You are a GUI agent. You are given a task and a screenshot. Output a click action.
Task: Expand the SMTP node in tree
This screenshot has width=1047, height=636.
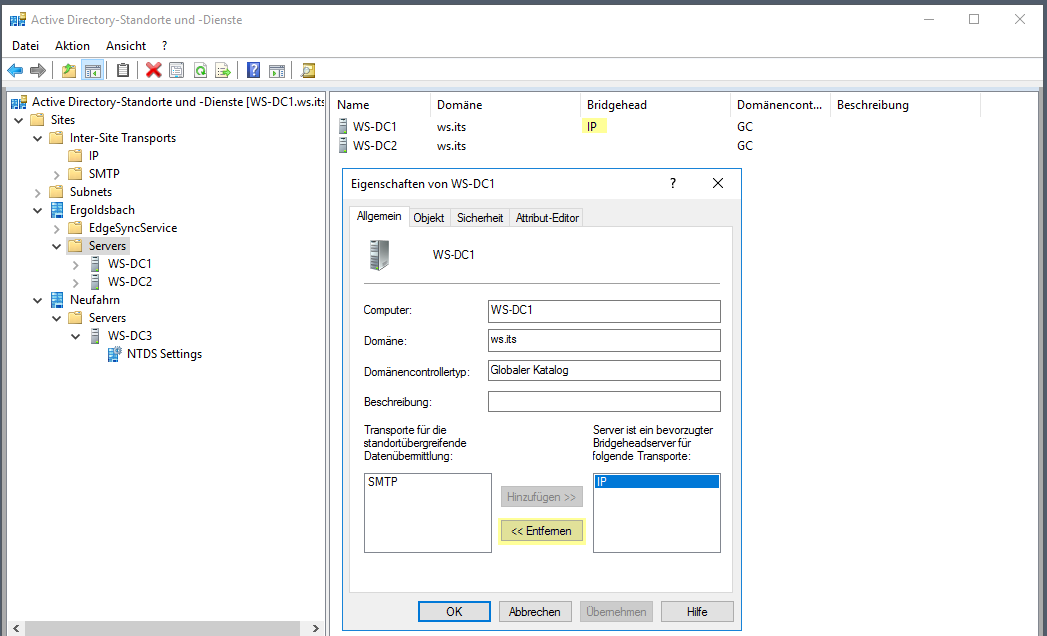(57, 174)
